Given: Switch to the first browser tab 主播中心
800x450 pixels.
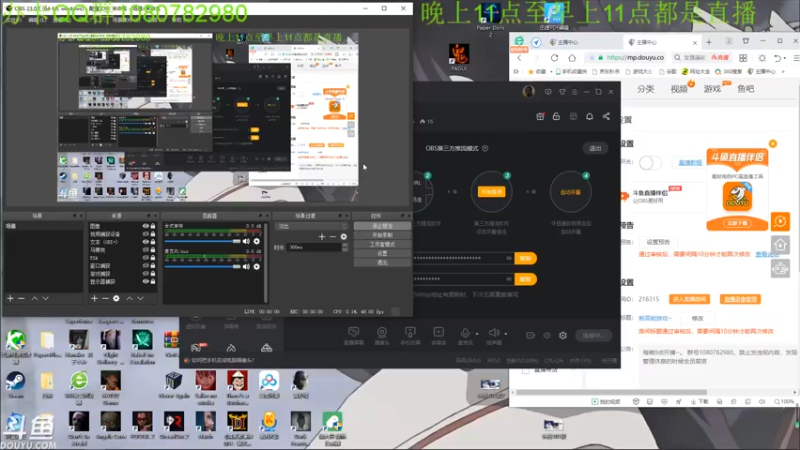Looking at the screenshot, I should (583, 42).
